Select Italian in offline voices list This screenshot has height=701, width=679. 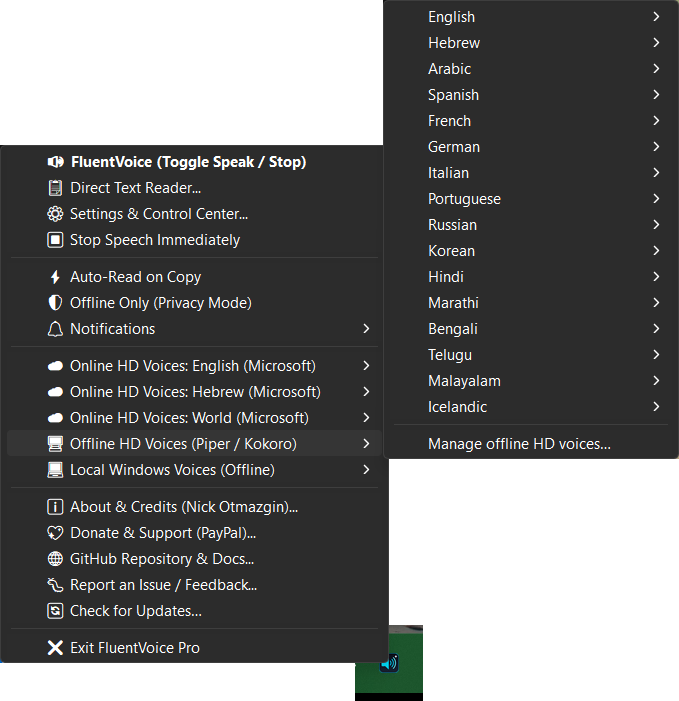(x=531, y=173)
